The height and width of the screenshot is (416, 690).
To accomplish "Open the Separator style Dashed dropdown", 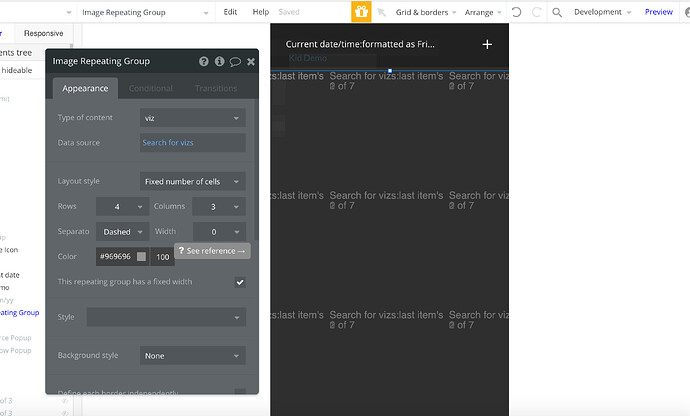I will (122, 232).
